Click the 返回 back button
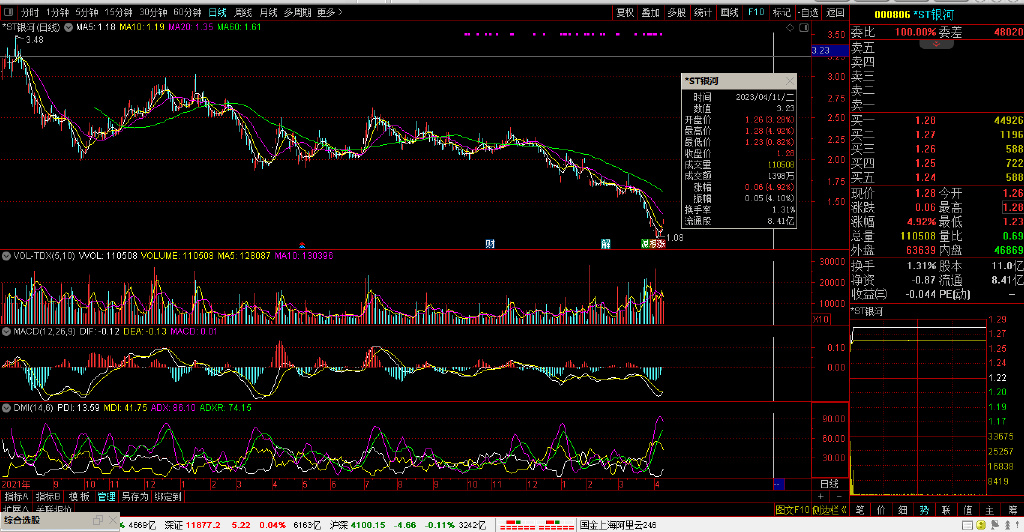Image resolution: width=1024 pixels, height=532 pixels. 835,12
